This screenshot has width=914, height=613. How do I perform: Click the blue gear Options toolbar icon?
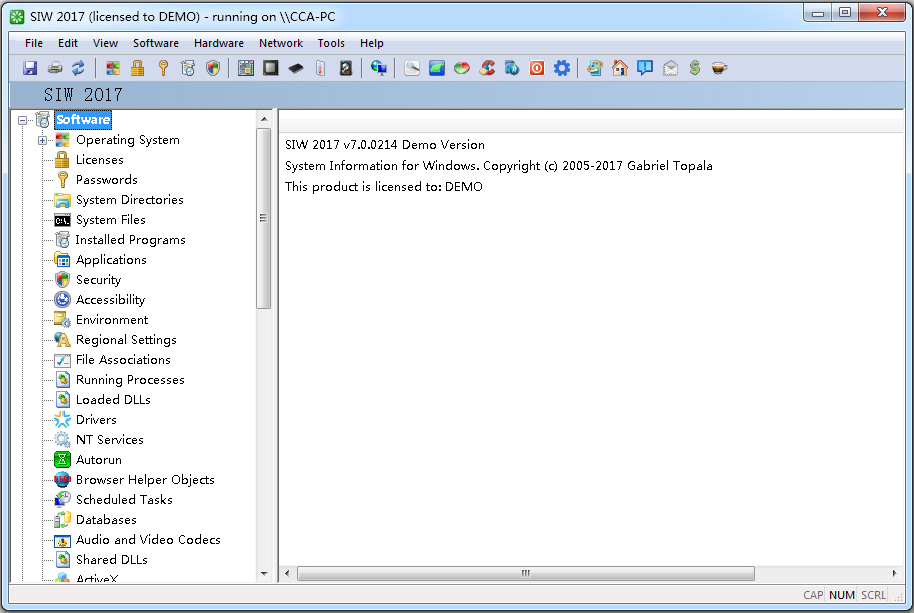click(562, 68)
